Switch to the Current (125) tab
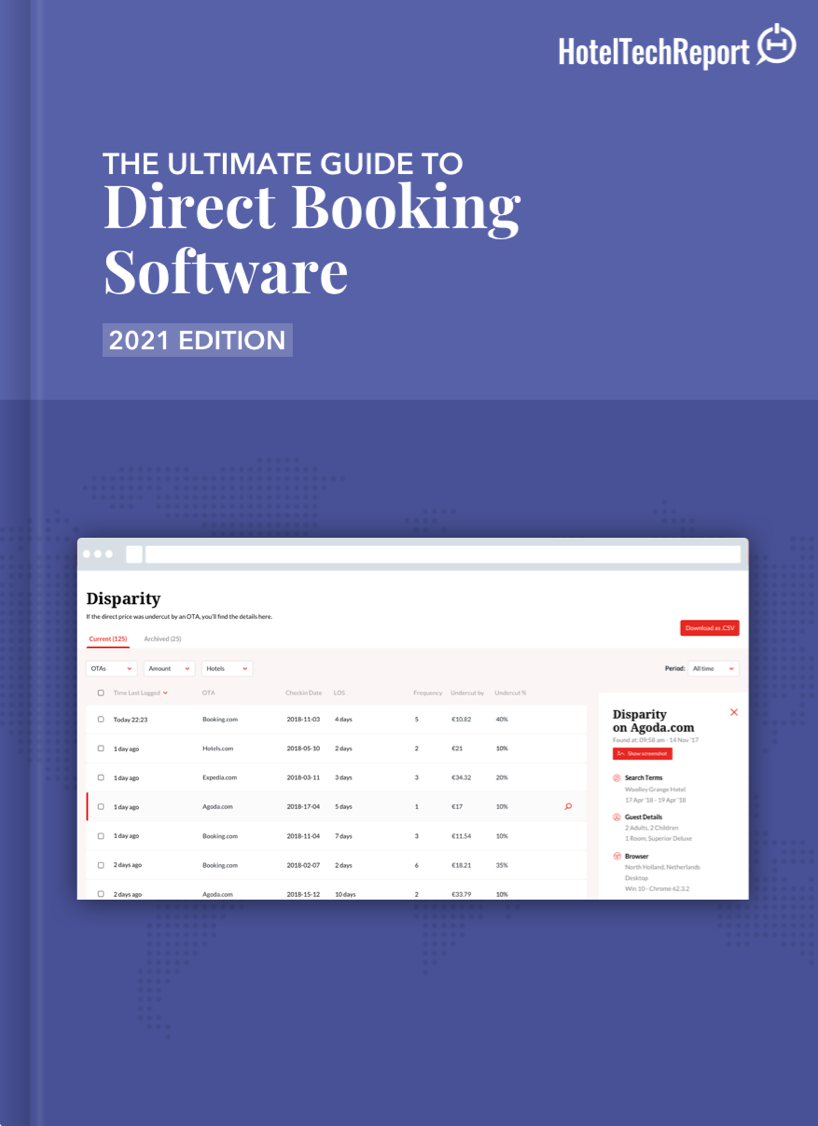Viewport: 818px width, 1126px height. point(108,638)
